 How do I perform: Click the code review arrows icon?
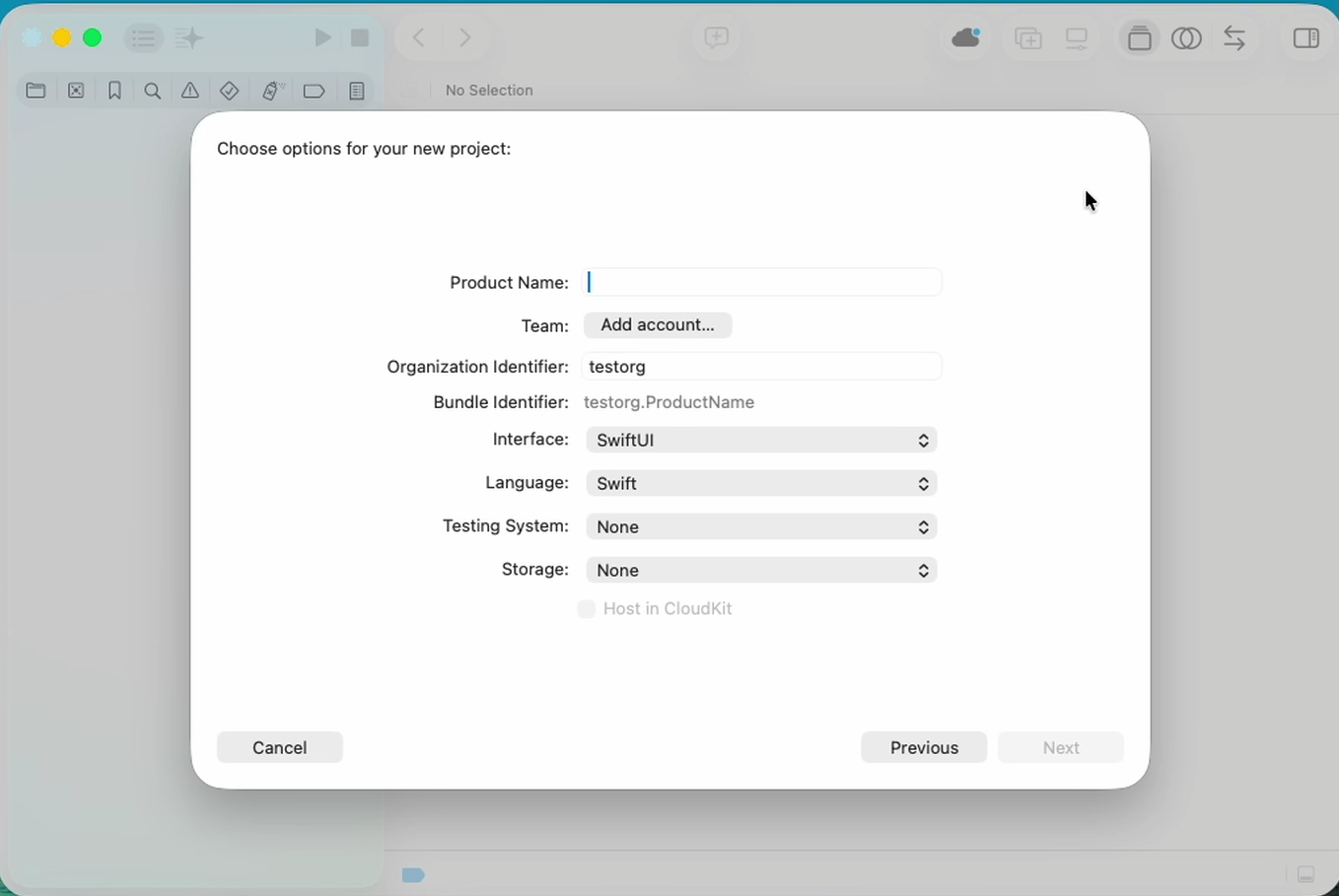[x=1234, y=38]
